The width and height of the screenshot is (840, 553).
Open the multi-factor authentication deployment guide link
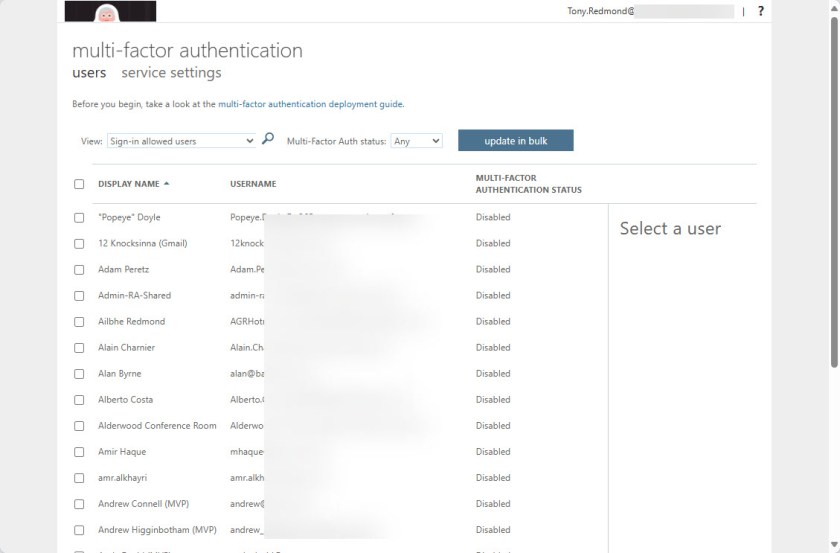[x=311, y=104]
